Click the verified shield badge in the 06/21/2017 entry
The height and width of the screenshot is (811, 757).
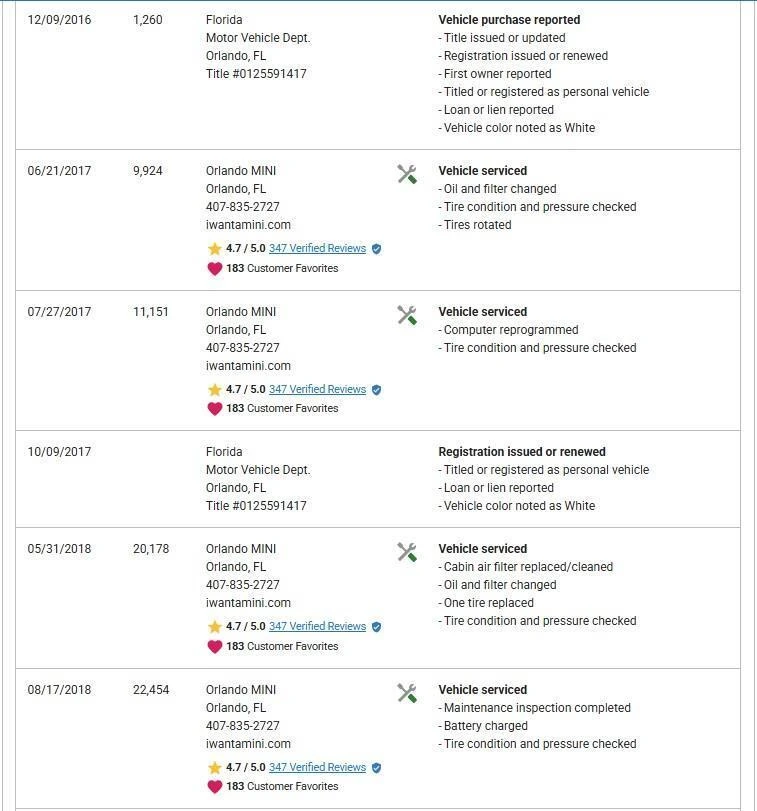point(376,249)
